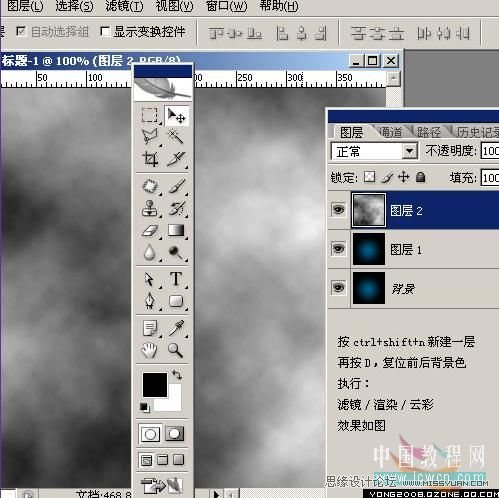Switch to the 历史记录 tab
This screenshot has height=498, width=499.
[x=477, y=132]
